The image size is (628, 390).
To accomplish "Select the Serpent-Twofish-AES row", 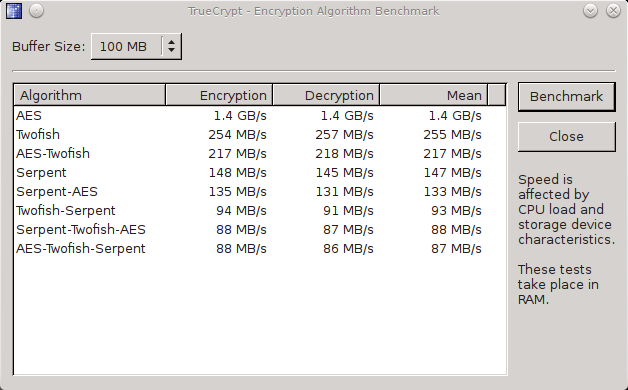I will (x=260, y=230).
